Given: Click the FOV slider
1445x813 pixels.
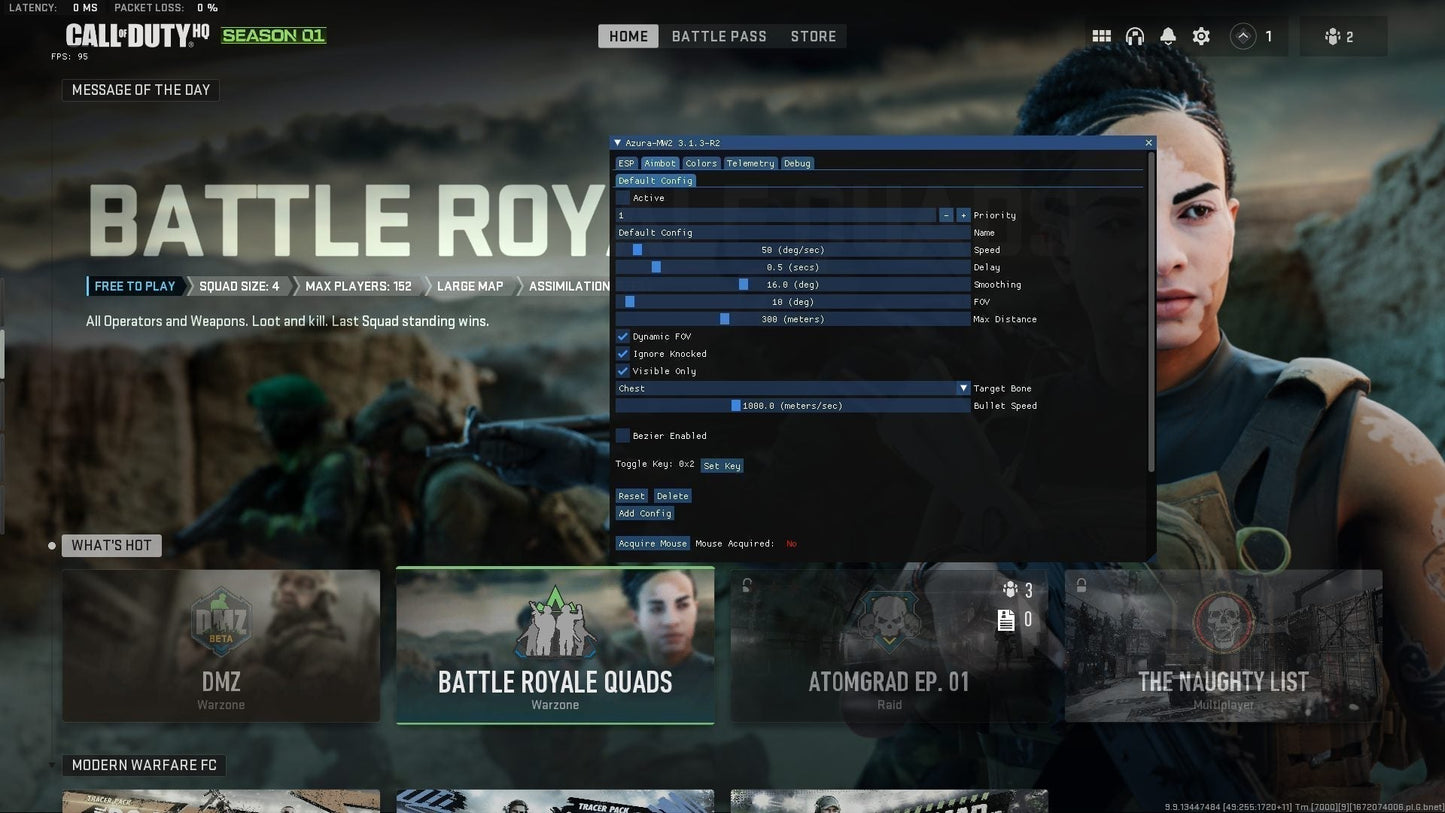Looking at the screenshot, I should [x=793, y=302].
